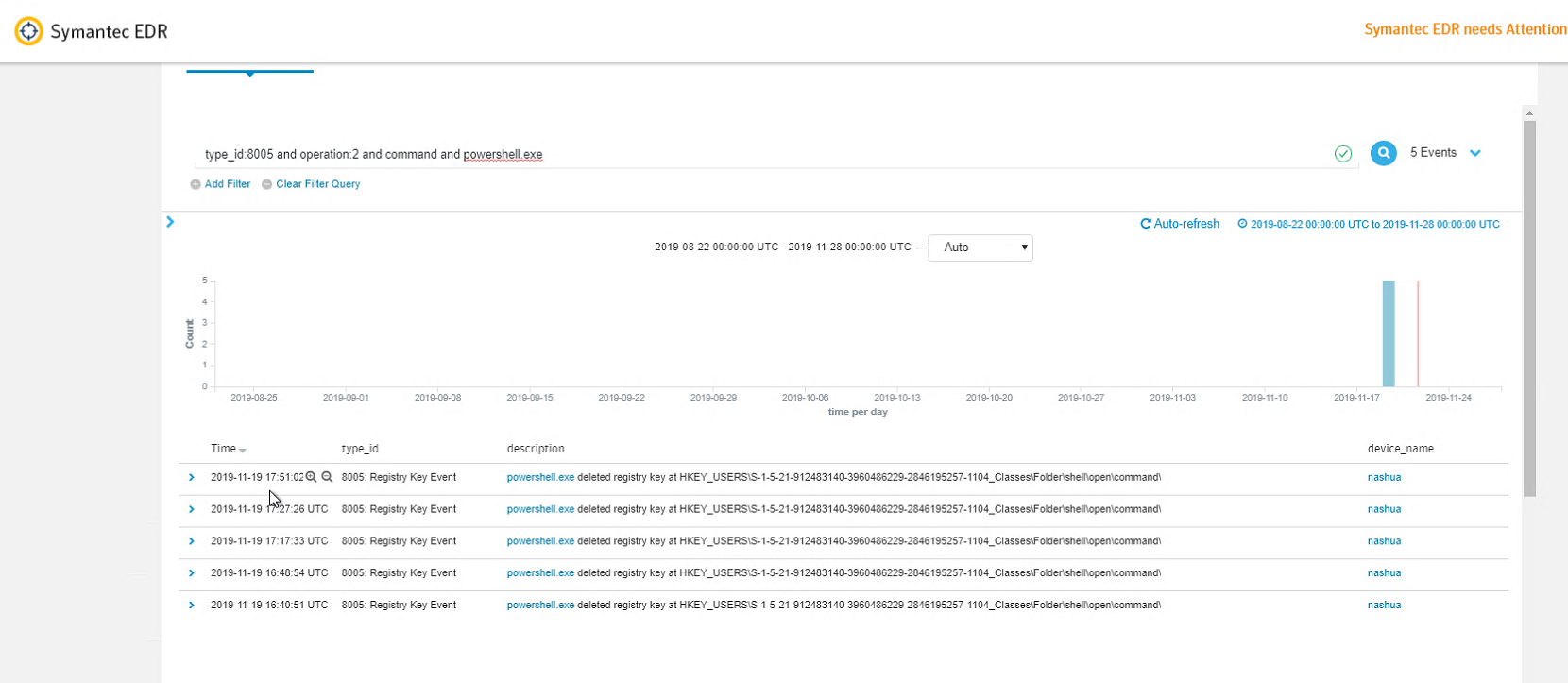Screen dimensions: 1568x683
Task: Click the Clear Filter Query link
Action: (x=318, y=184)
